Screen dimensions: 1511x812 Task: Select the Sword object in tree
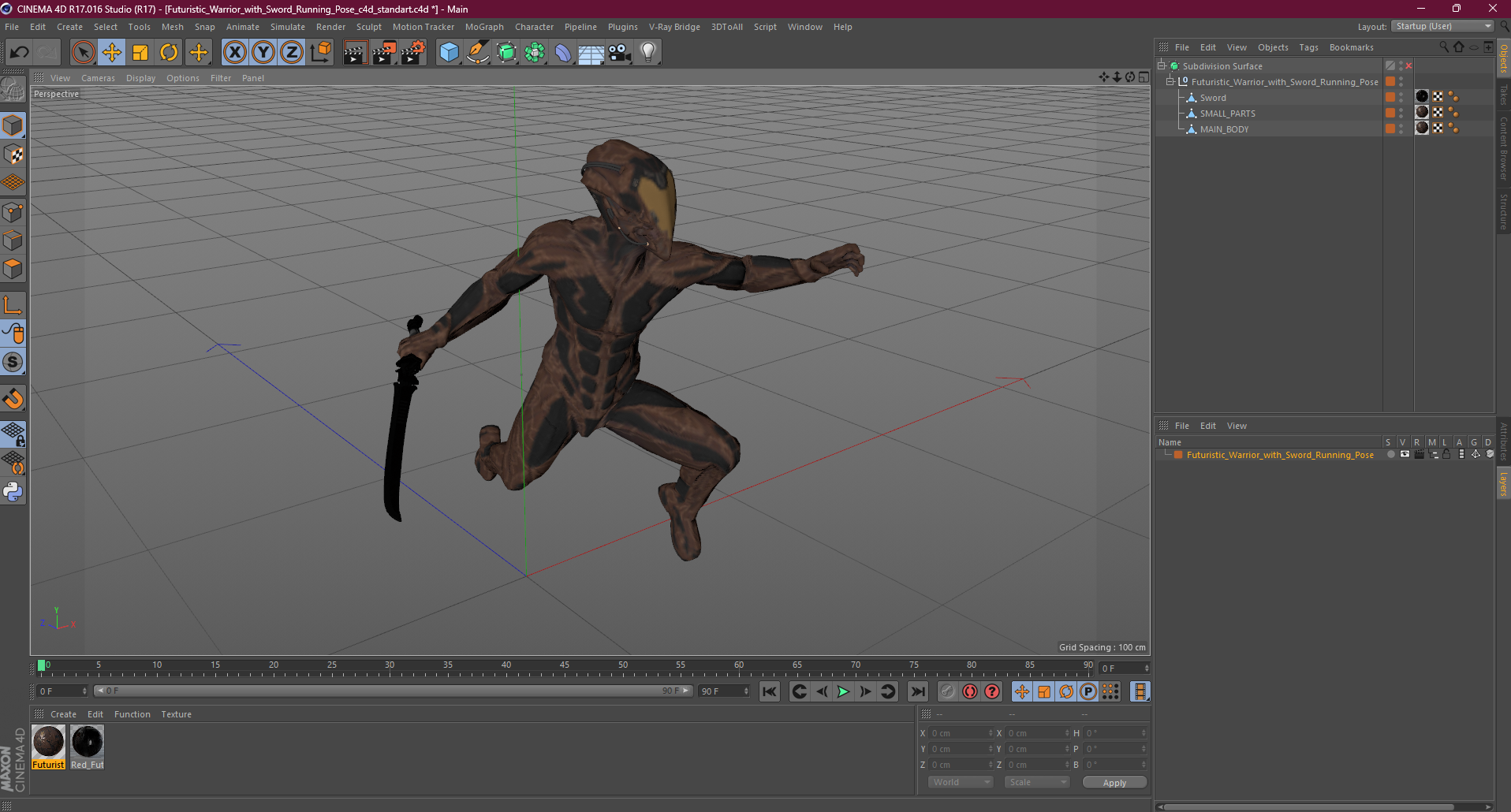[x=1213, y=98]
